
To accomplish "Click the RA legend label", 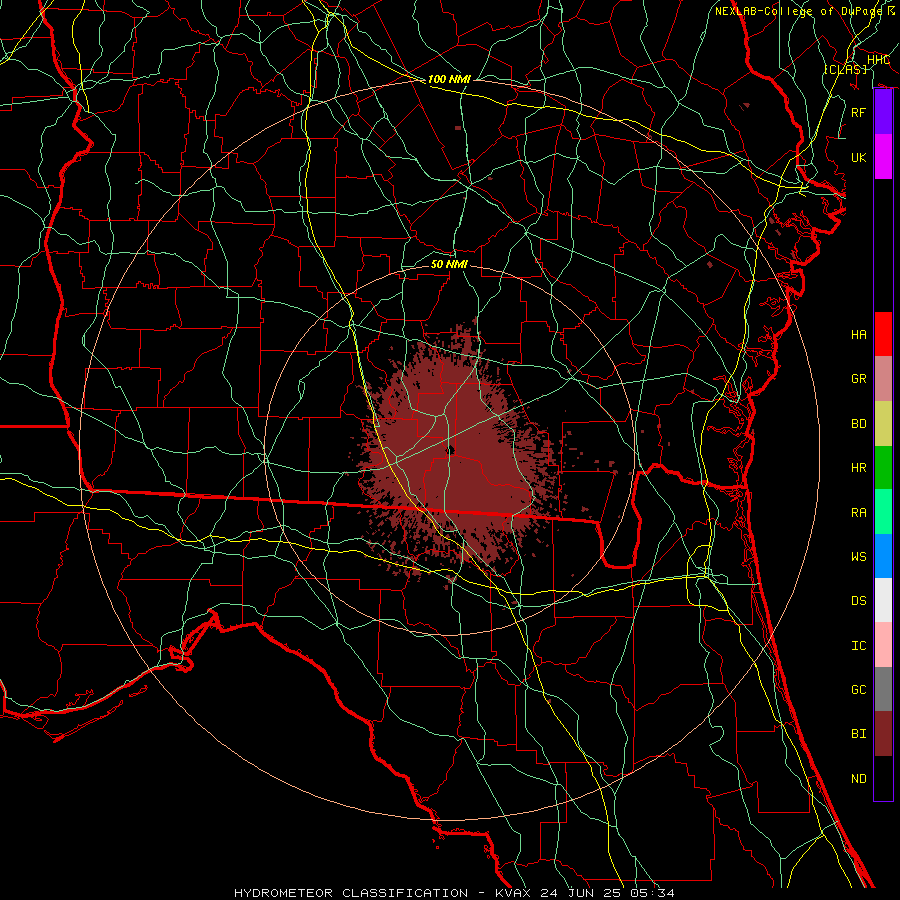I will (x=858, y=512).
